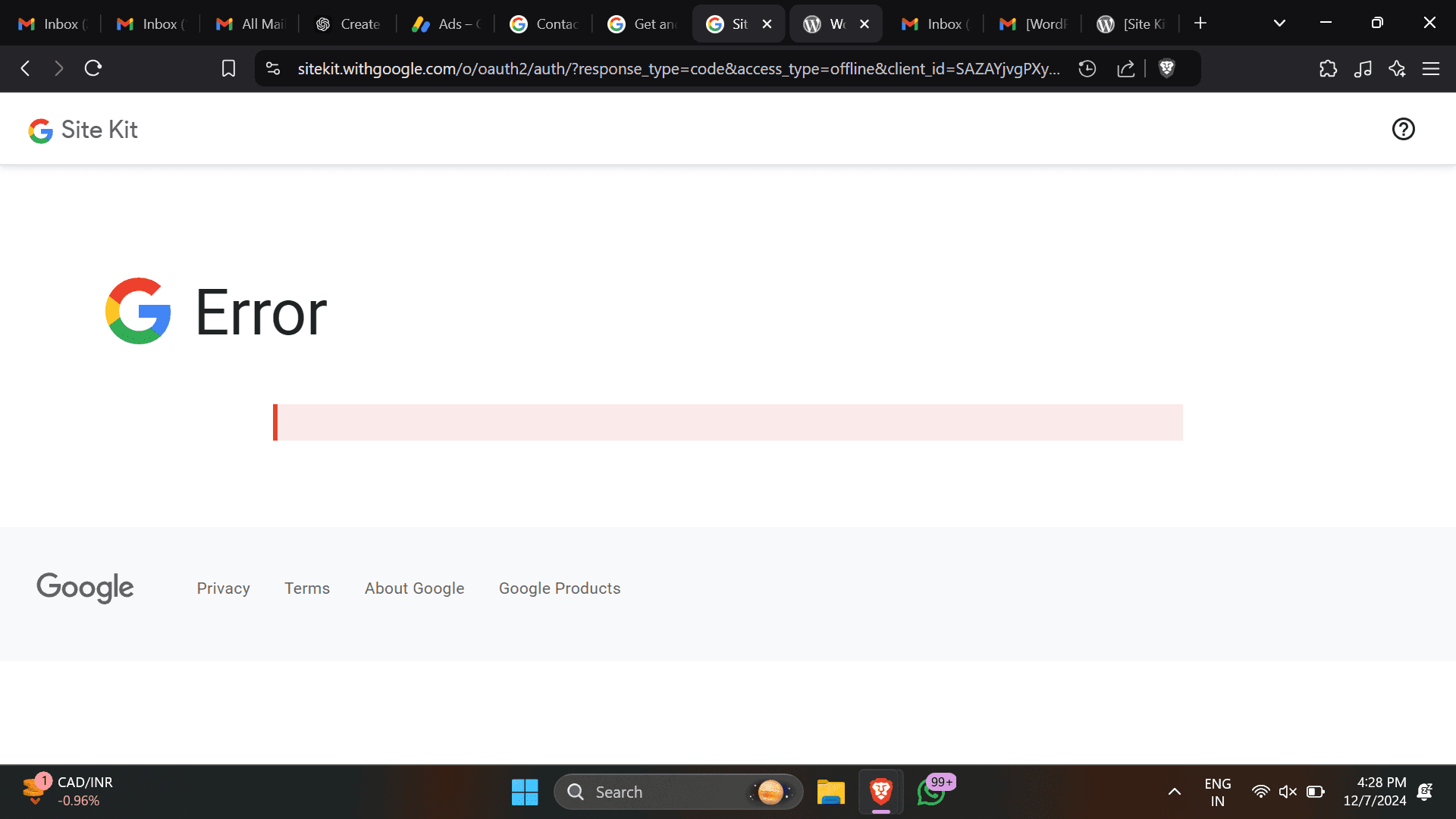
Task: Open the Privacy footer link
Action: click(x=223, y=588)
